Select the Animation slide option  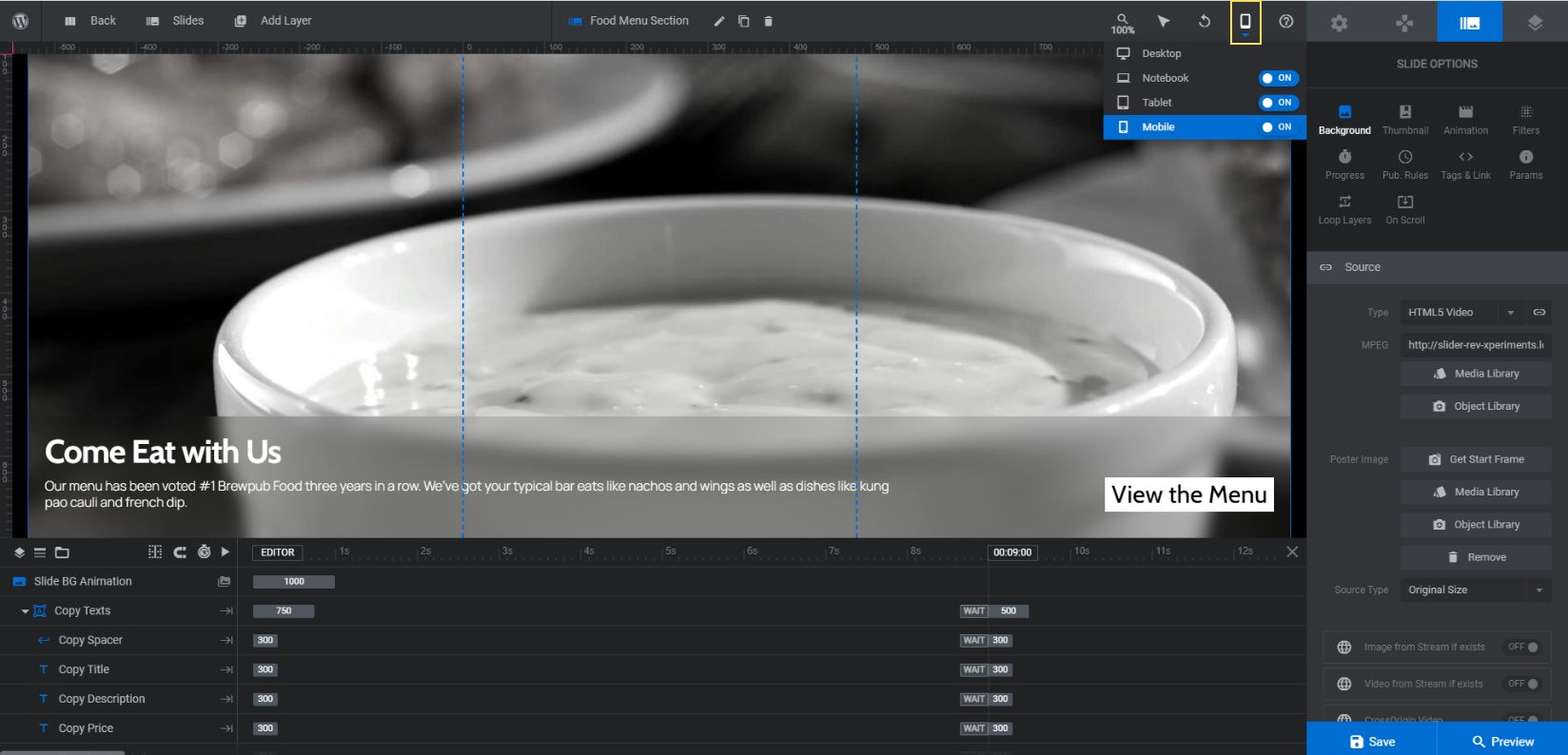(1466, 120)
